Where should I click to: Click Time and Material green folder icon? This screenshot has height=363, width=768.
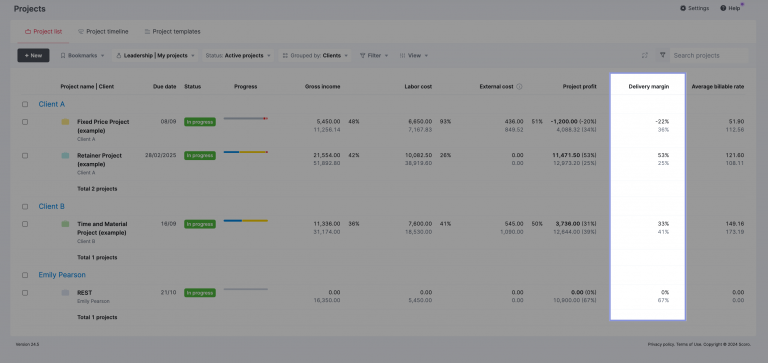point(65,224)
